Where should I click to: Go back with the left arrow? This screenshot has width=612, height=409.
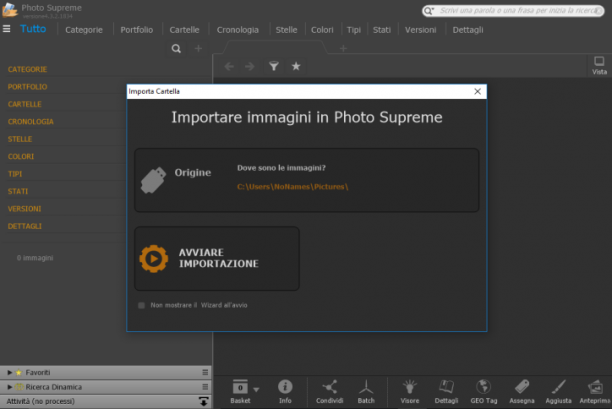click(x=229, y=66)
